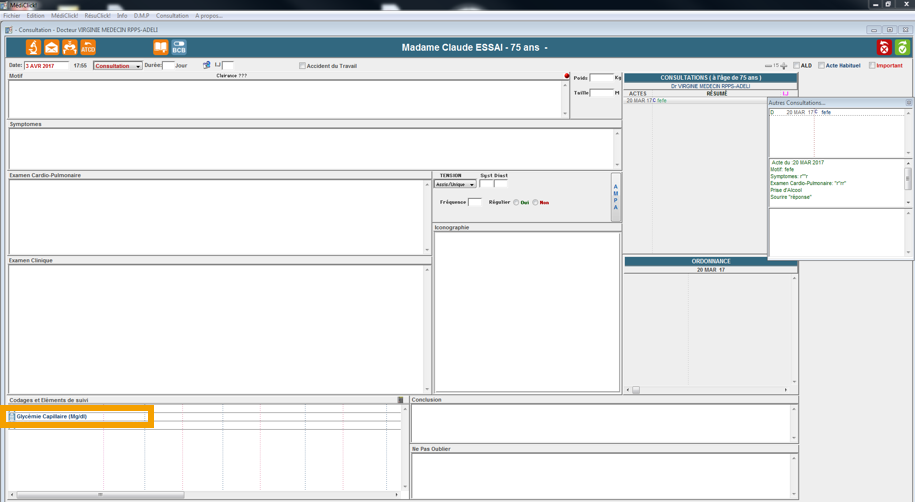Click the microscope icon in the toolbar
The width and height of the screenshot is (915, 502).
pos(33,47)
